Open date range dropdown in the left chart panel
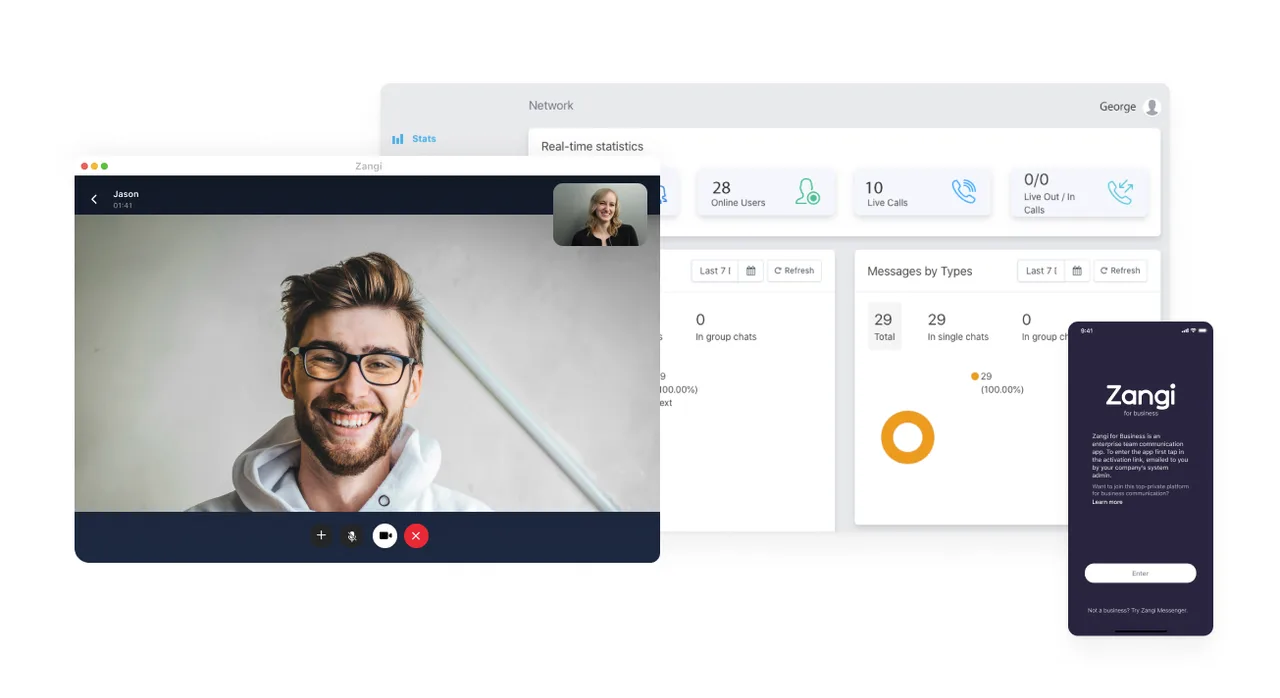 click(x=716, y=271)
